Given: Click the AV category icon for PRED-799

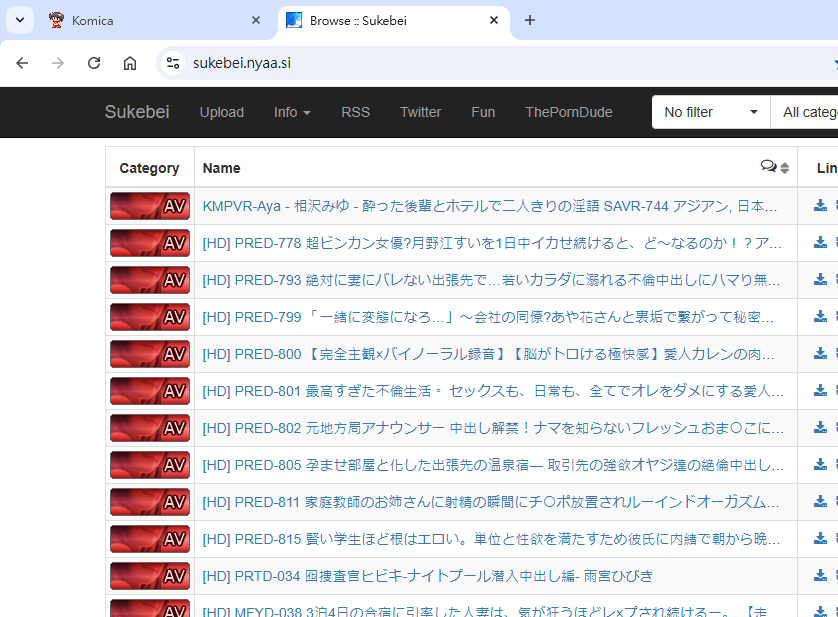Looking at the screenshot, I should point(150,317).
